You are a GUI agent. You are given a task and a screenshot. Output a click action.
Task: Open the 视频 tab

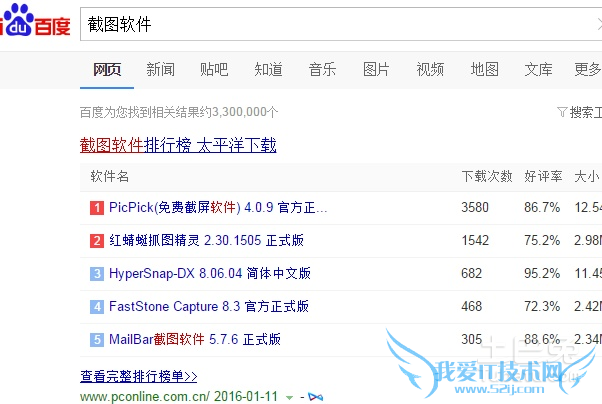pyautogui.click(x=430, y=70)
